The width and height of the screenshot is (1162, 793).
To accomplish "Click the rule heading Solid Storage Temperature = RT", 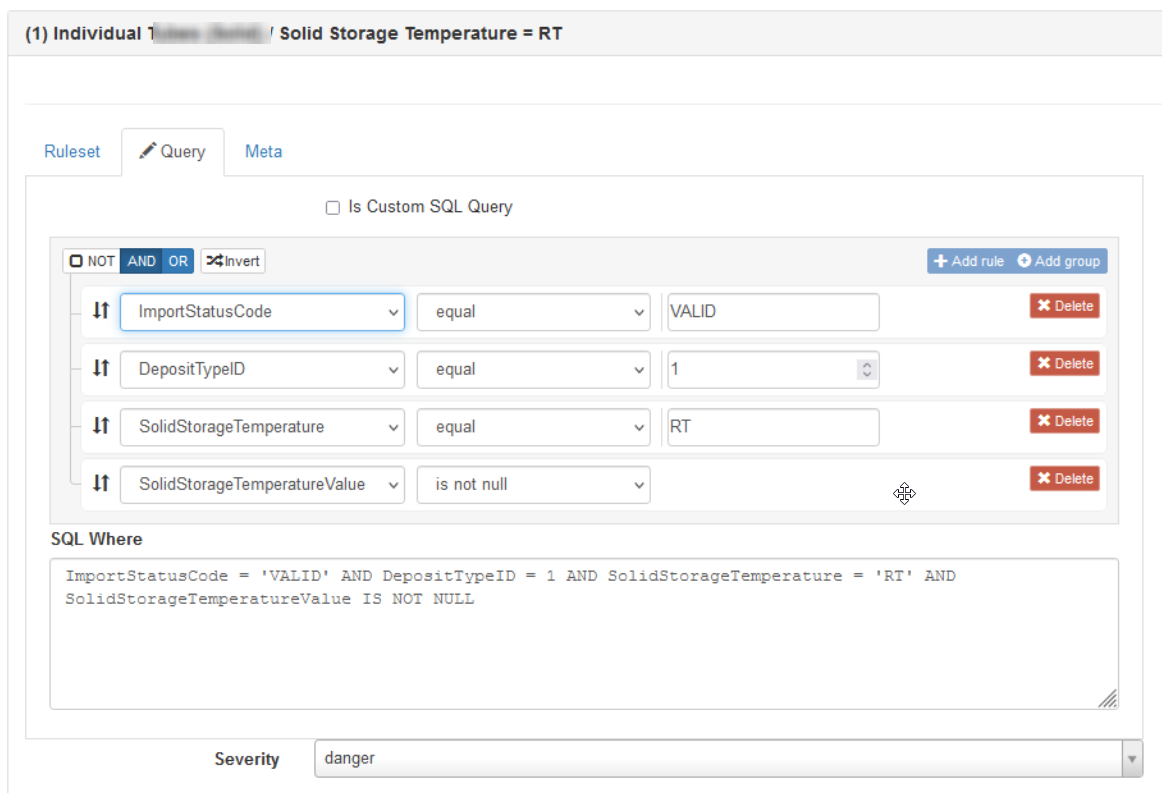I will [420, 33].
